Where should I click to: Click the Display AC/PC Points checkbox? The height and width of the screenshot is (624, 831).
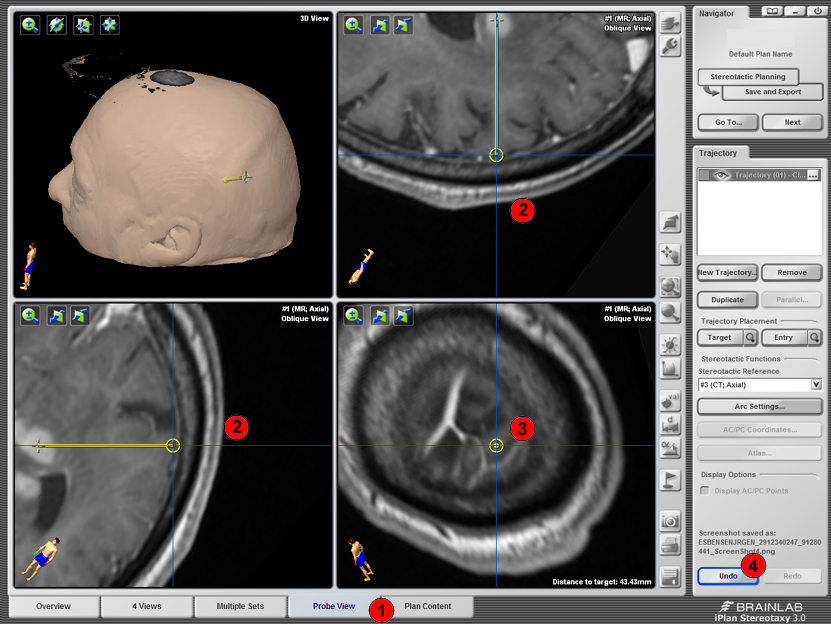[705, 490]
